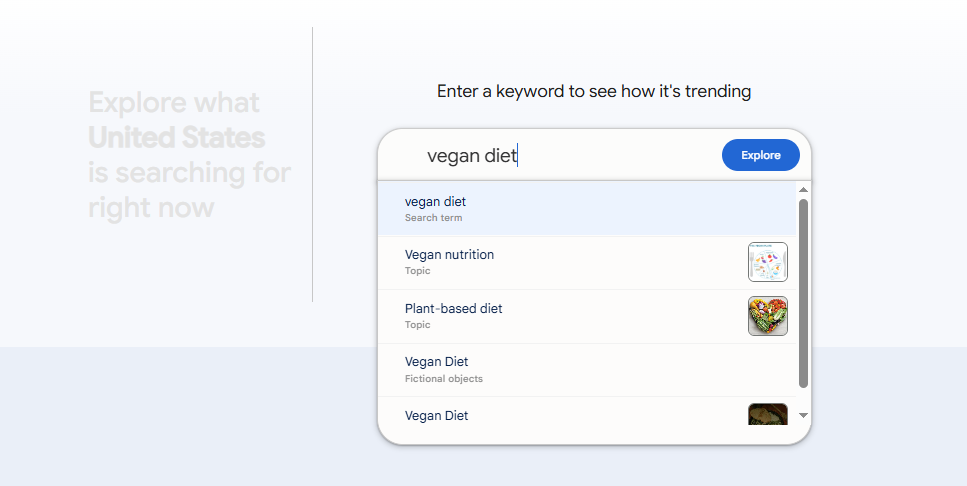This screenshot has height=486, width=967.
Task: Click scrollbar track below the gray thumb
Action: 803,399
